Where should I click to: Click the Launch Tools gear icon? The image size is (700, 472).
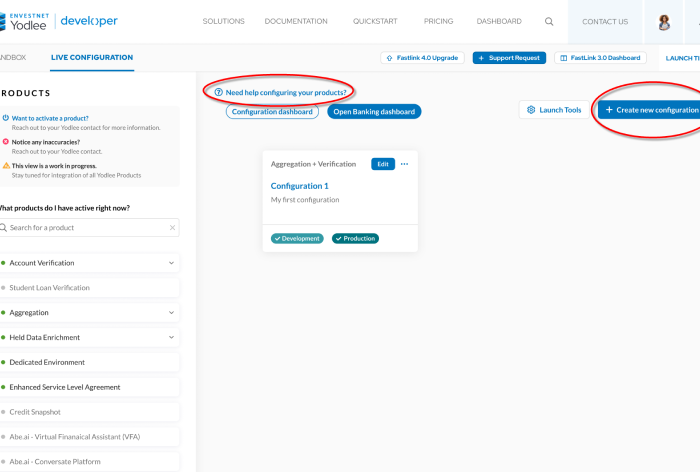pos(531,110)
